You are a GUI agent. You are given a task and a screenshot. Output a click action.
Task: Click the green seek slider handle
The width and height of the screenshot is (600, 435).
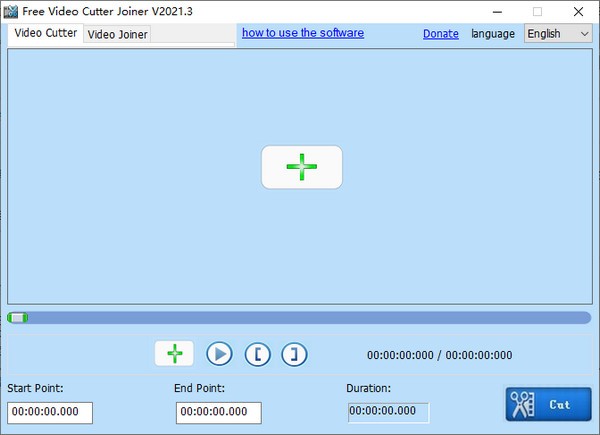(x=18, y=317)
